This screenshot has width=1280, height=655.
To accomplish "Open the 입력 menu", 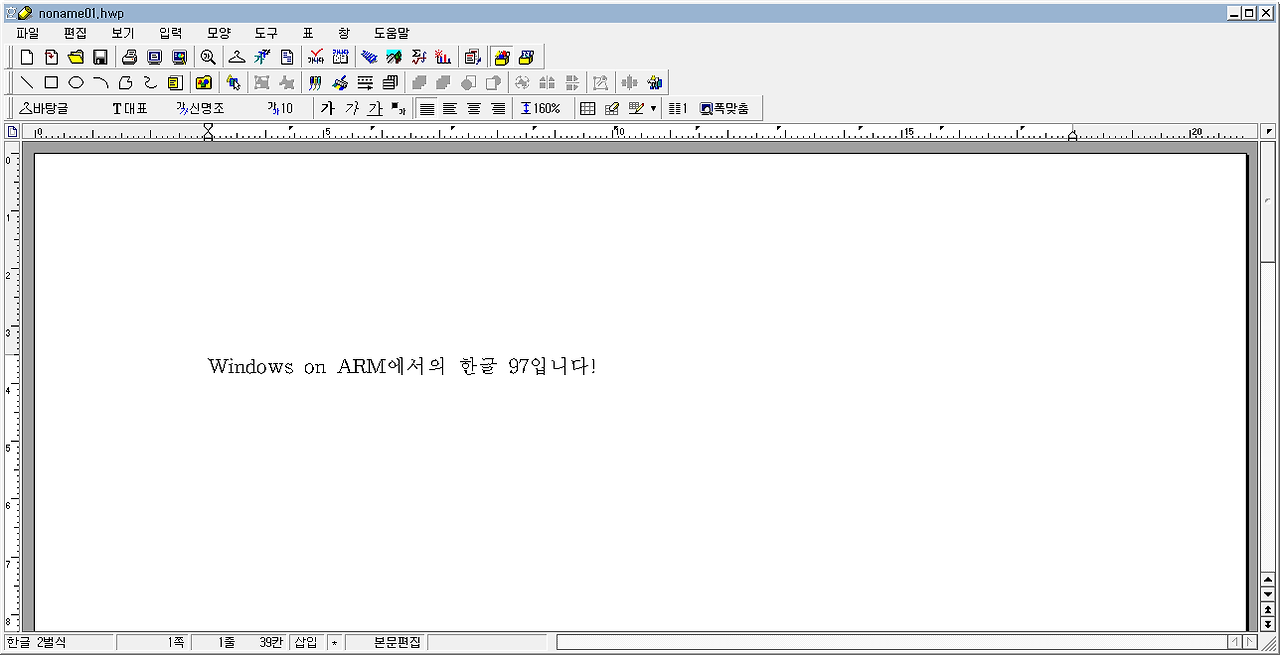I will coord(171,33).
